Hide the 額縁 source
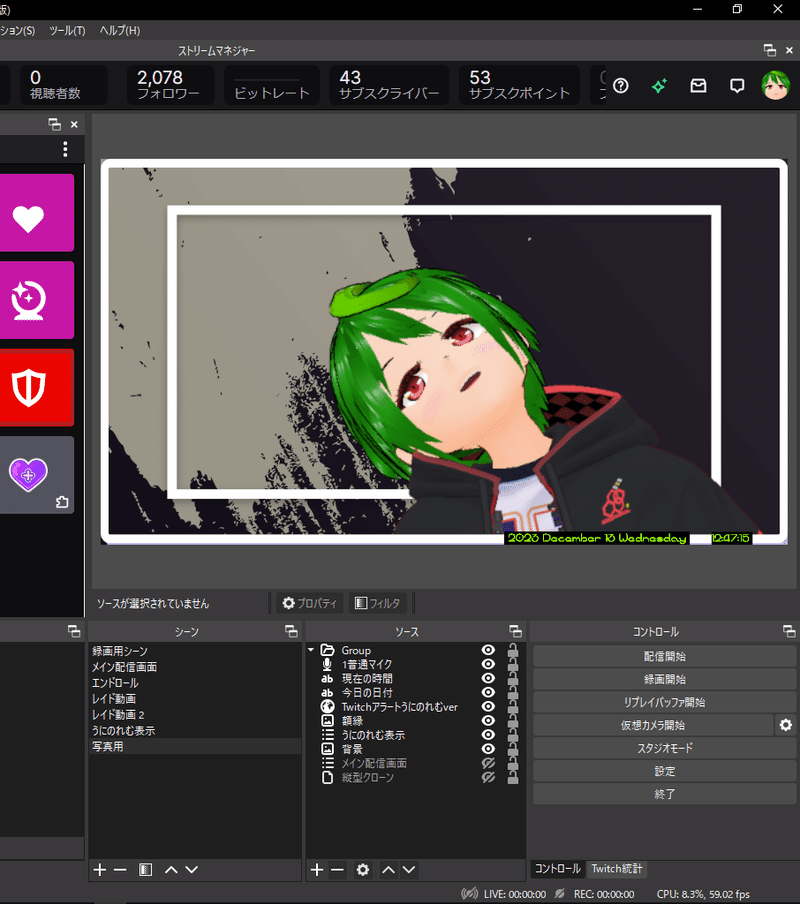800x904 pixels. click(x=488, y=721)
